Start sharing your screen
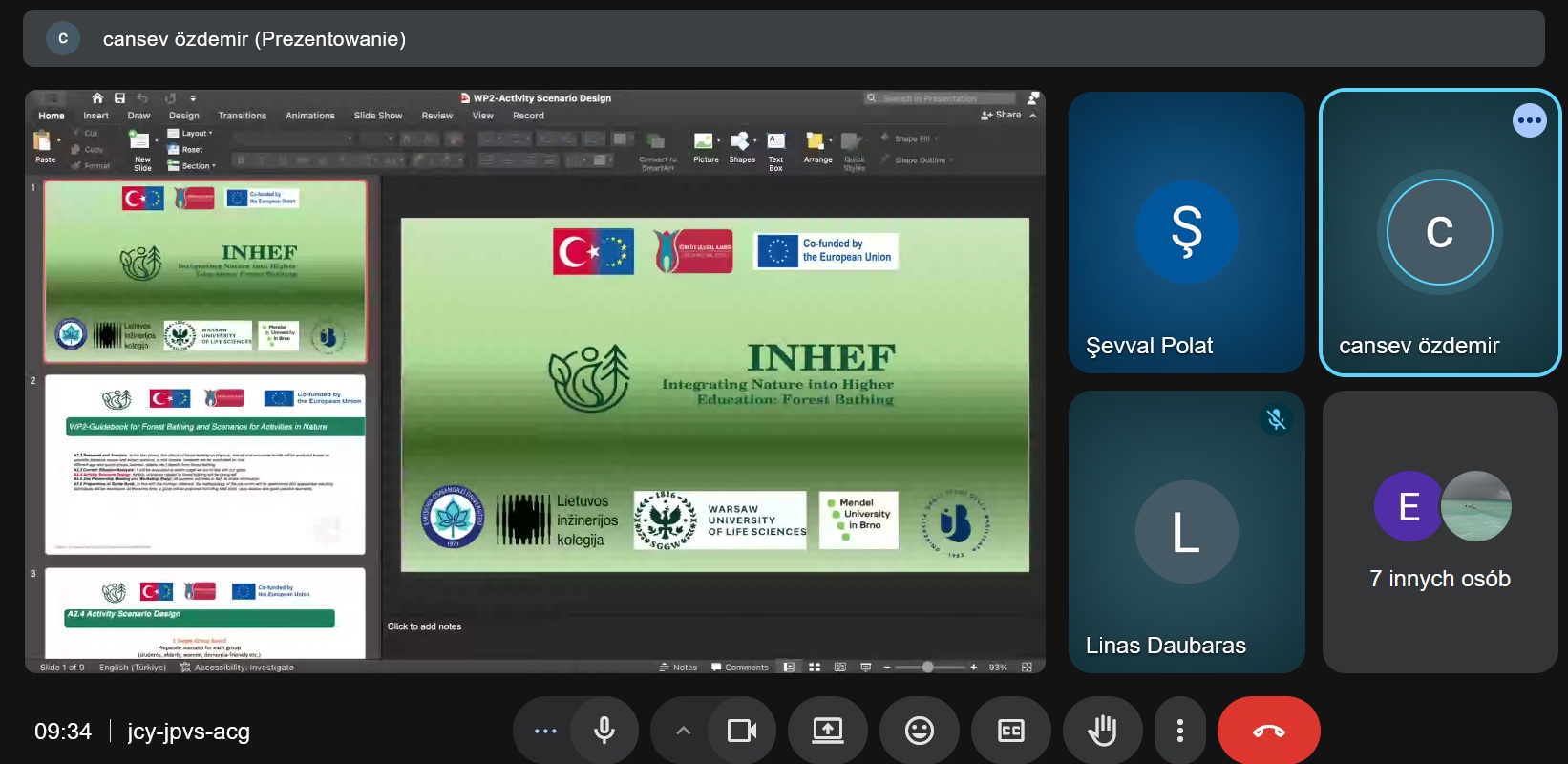This screenshot has width=1568, height=764. click(x=827, y=732)
